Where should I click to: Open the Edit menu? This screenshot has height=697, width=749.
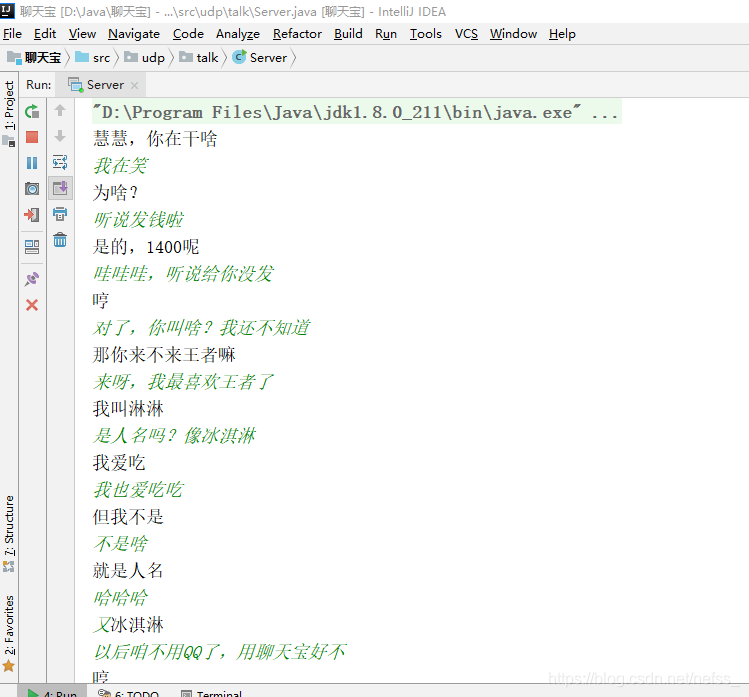pyautogui.click(x=45, y=34)
